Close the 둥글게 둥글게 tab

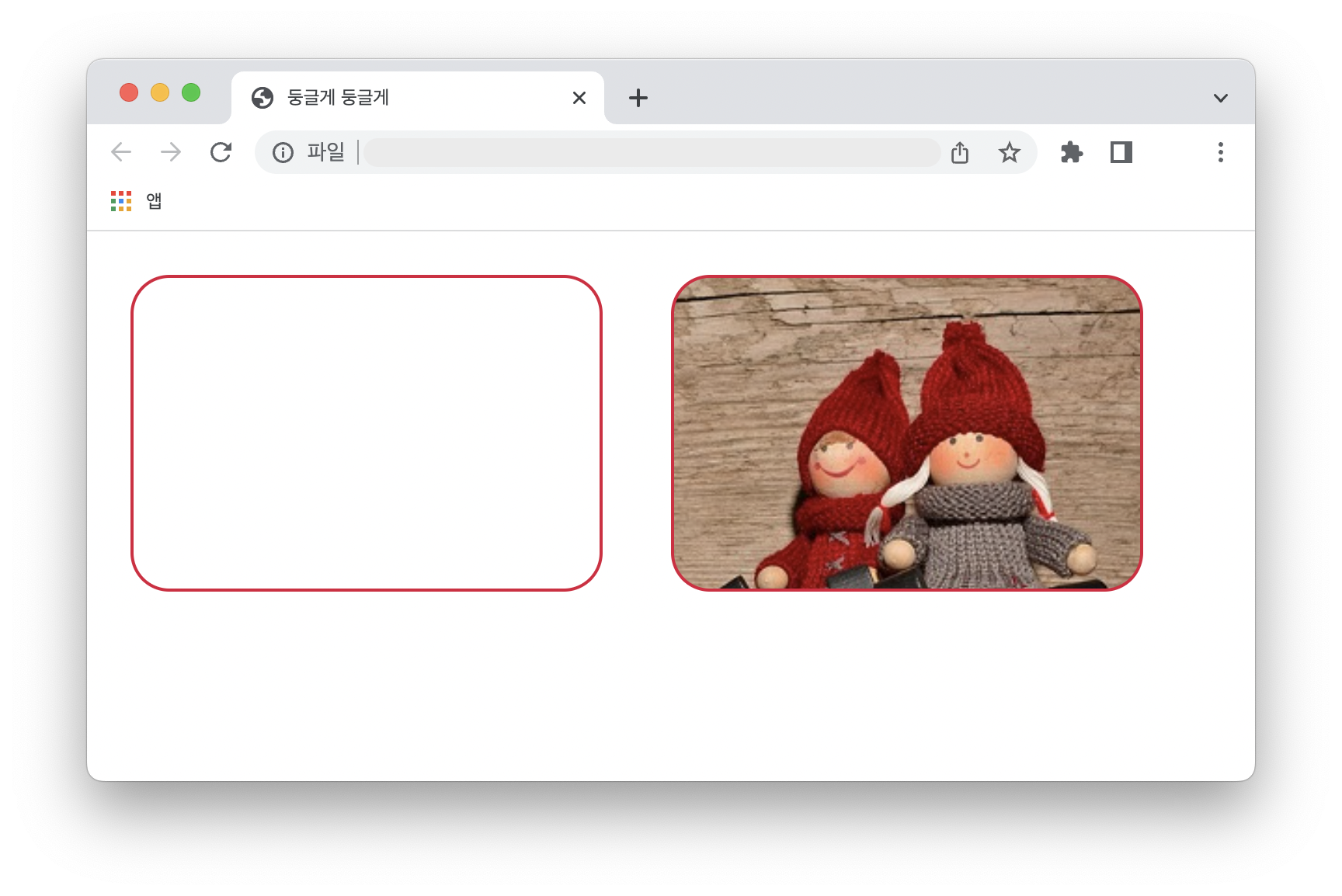[x=579, y=98]
